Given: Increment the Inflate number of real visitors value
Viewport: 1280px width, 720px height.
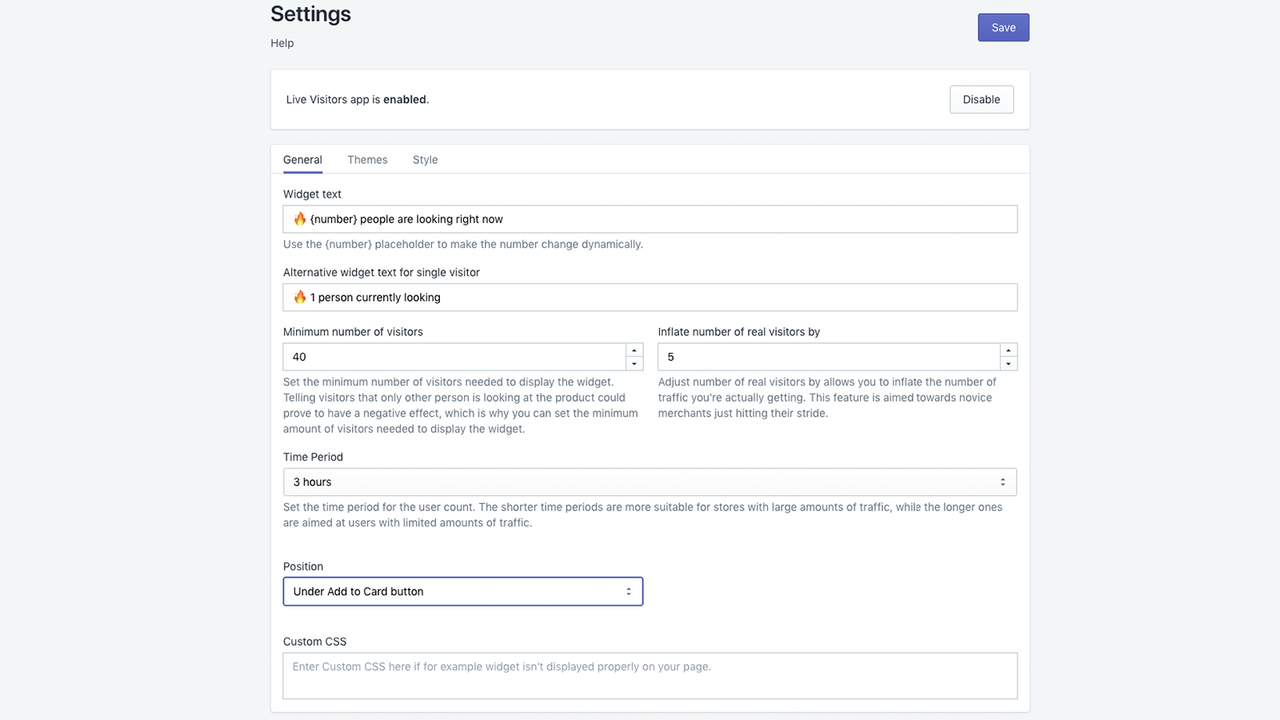Looking at the screenshot, I should [1007, 351].
